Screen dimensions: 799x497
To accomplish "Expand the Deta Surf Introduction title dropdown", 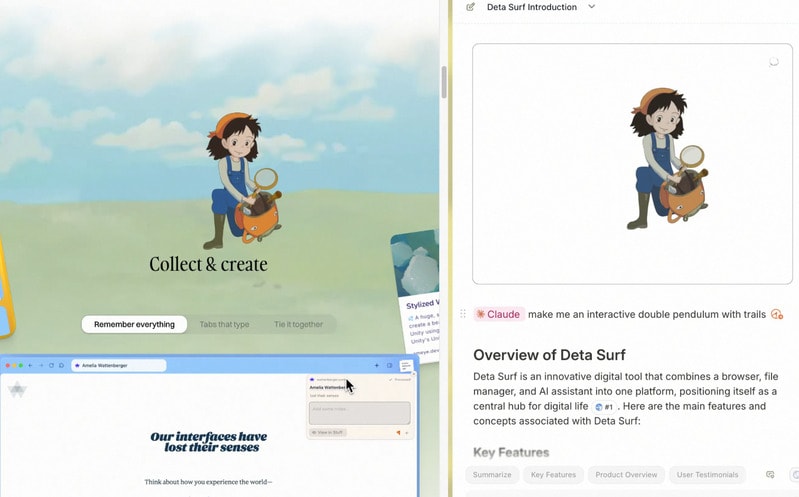I will pos(591,7).
